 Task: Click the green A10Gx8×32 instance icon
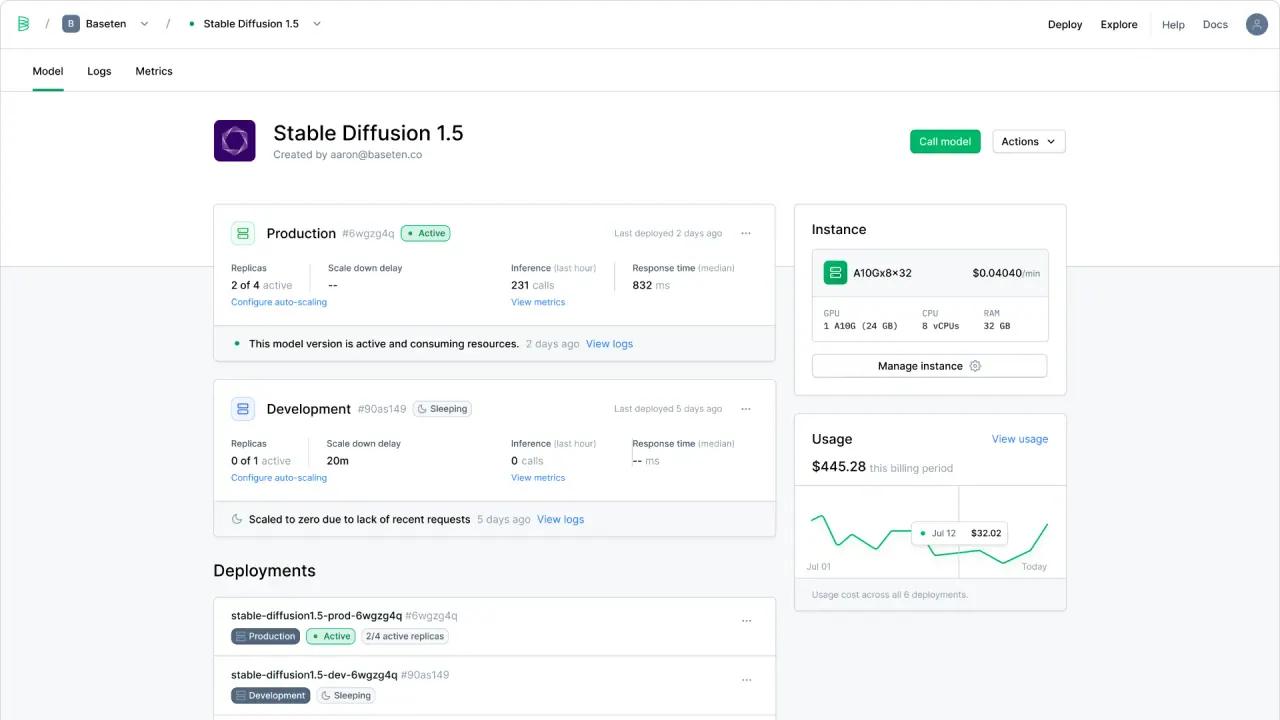coord(835,273)
